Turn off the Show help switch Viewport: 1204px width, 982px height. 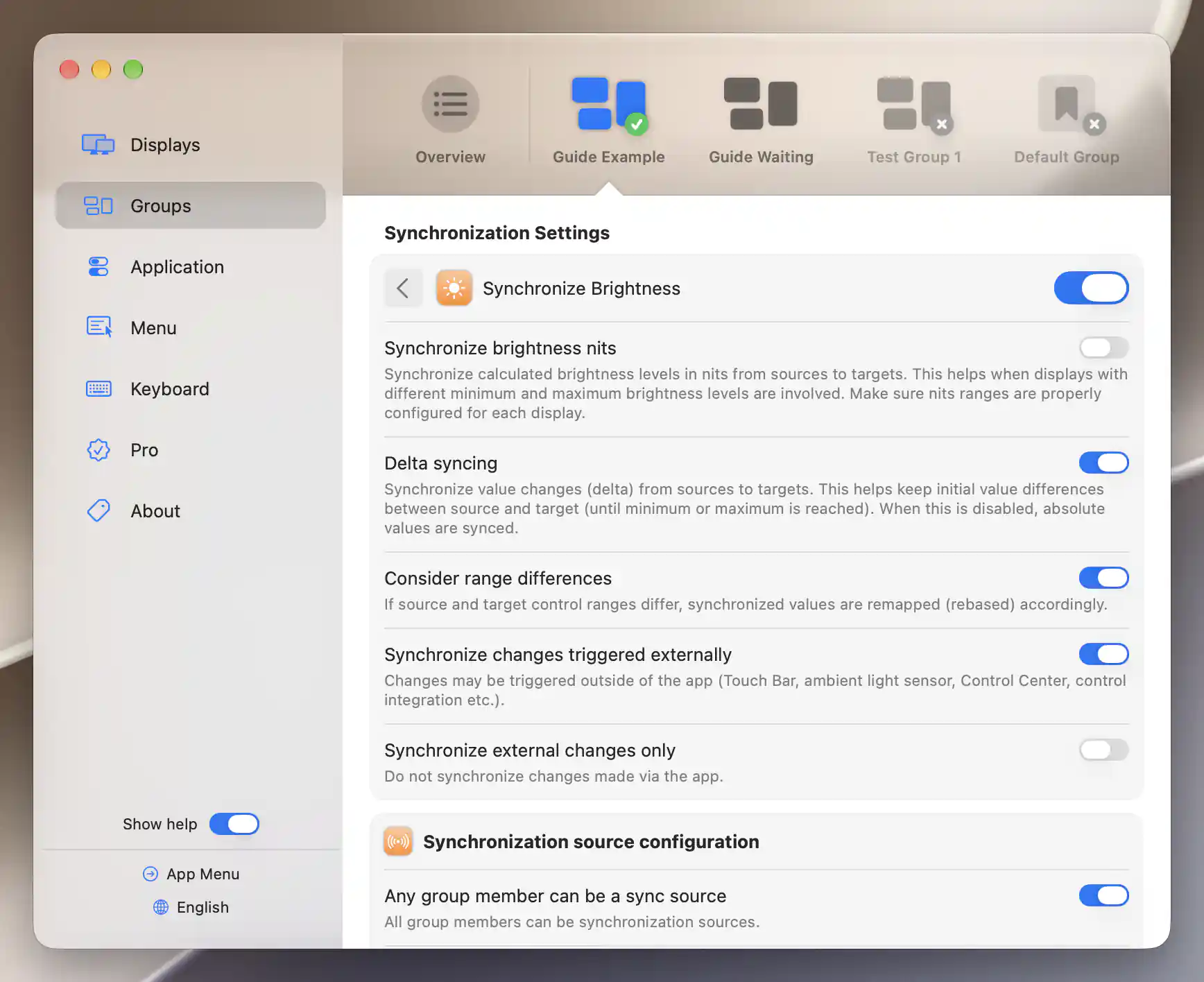[x=234, y=824]
